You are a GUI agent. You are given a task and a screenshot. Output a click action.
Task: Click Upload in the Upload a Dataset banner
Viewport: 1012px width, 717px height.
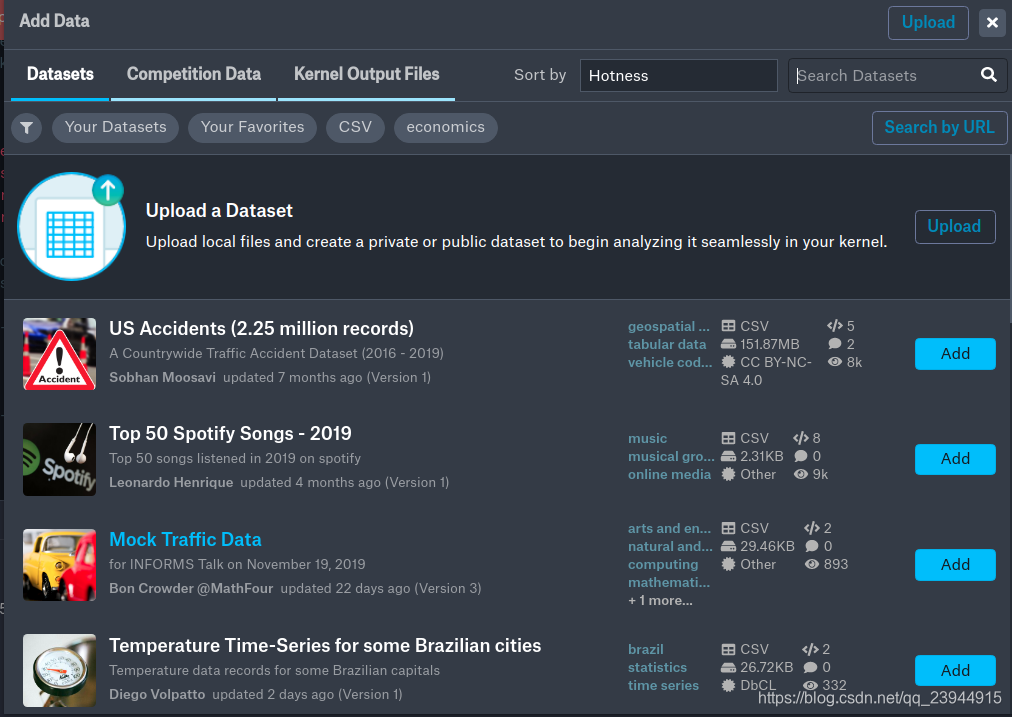click(x=955, y=227)
